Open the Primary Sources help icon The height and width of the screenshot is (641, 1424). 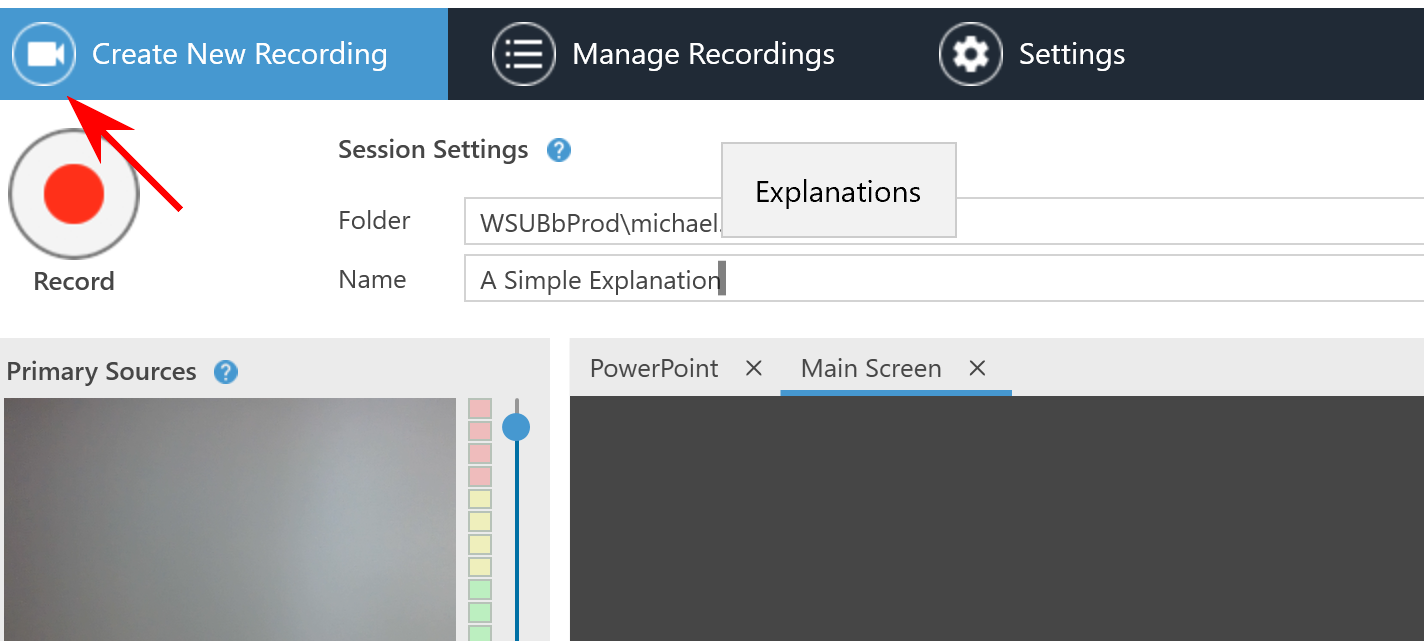[x=226, y=372]
